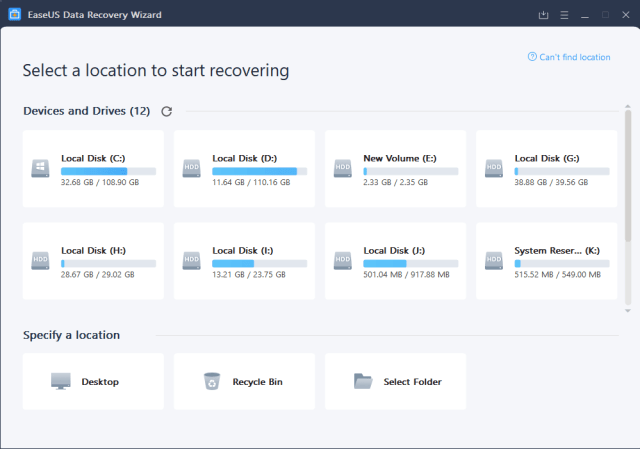Open the import scan session icon
The image size is (640, 449).
543,15
